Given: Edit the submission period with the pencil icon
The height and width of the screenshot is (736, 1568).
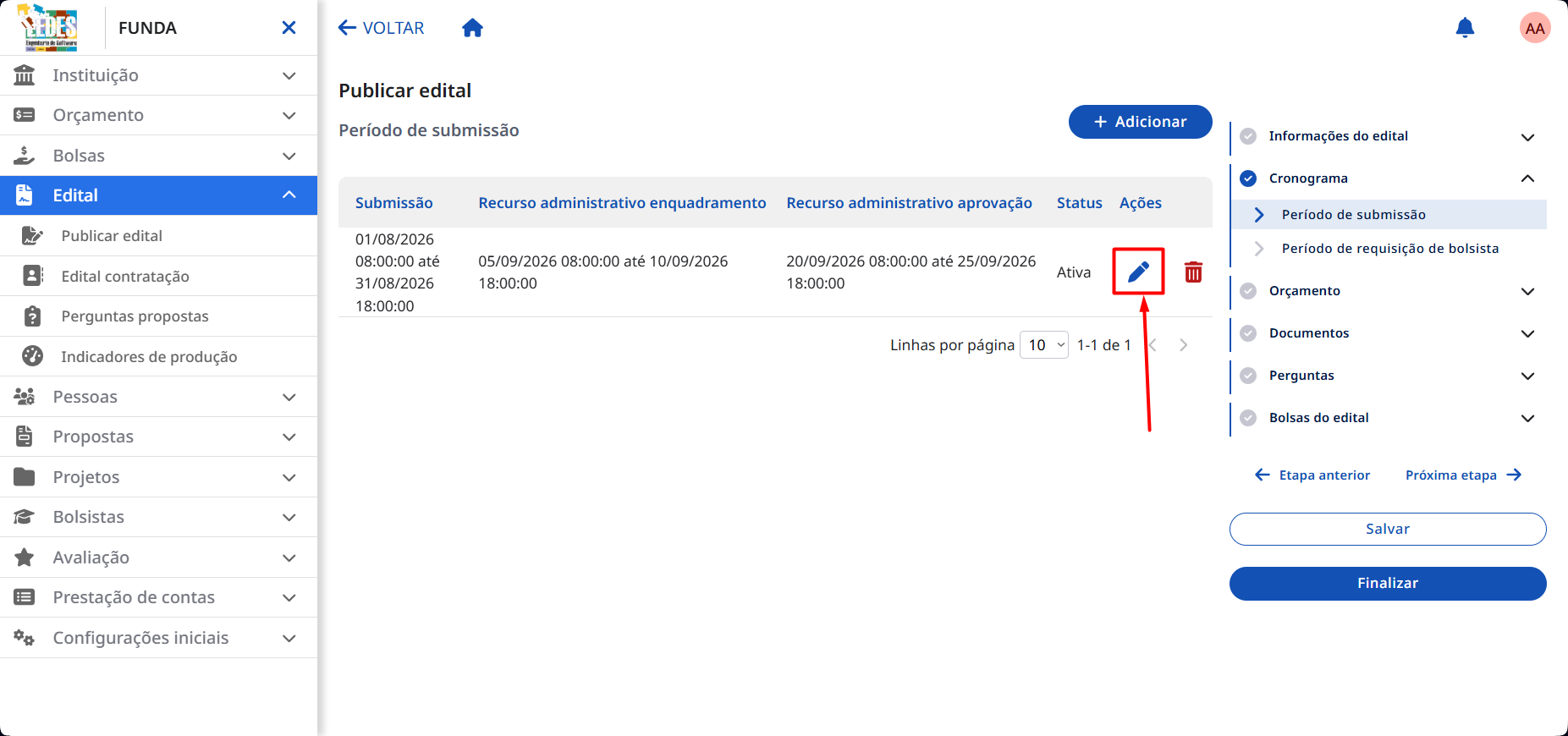Looking at the screenshot, I should pos(1138,272).
